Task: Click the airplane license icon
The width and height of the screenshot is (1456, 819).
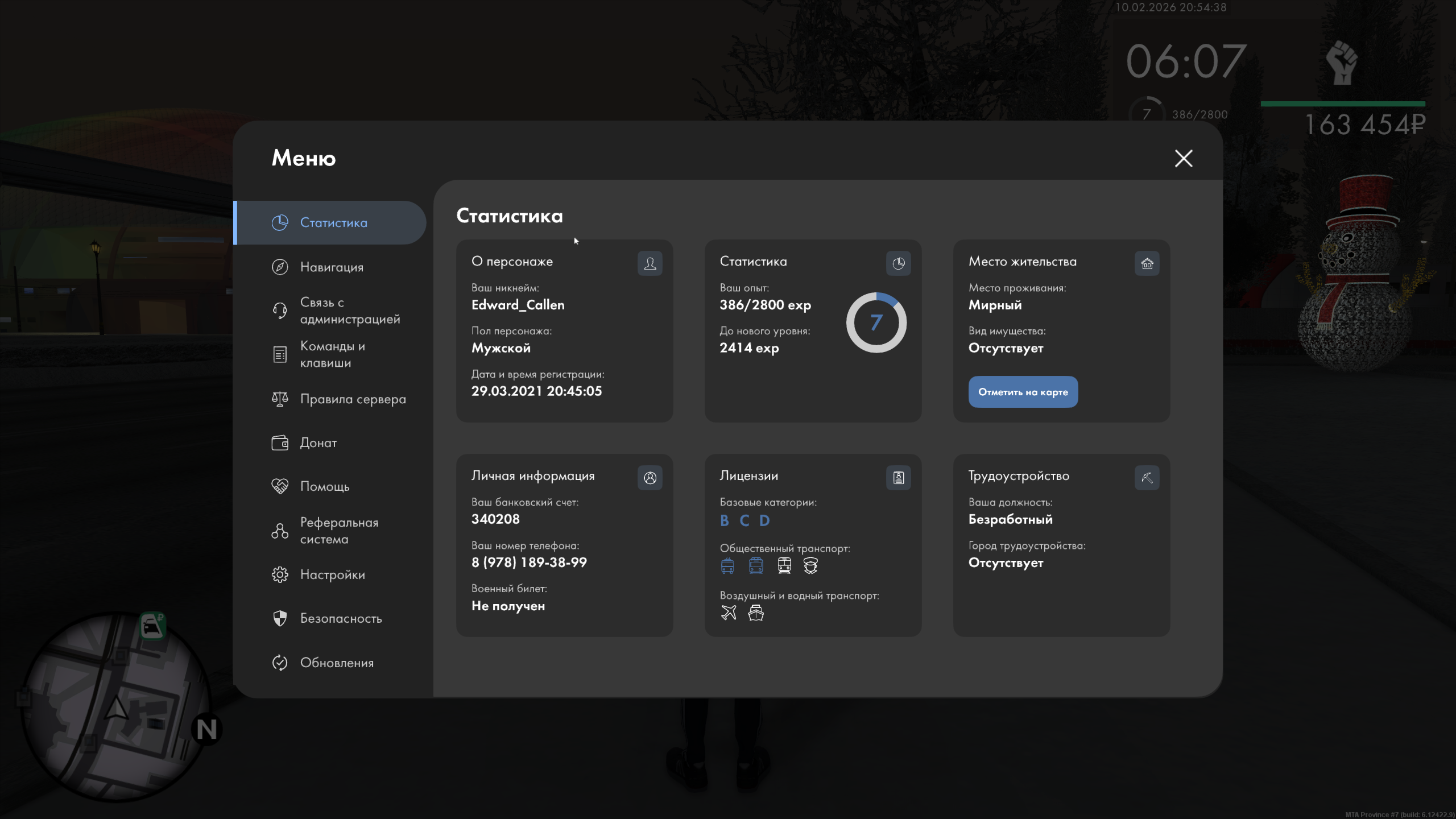Action: click(x=729, y=613)
